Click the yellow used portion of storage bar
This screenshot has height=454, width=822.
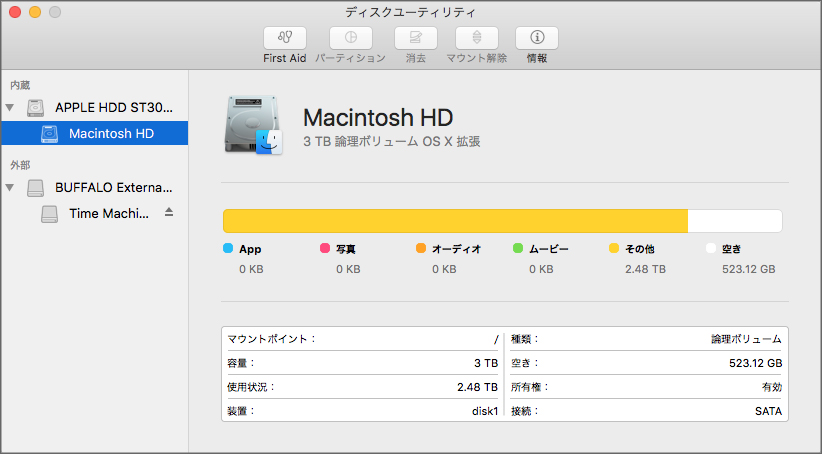455,221
